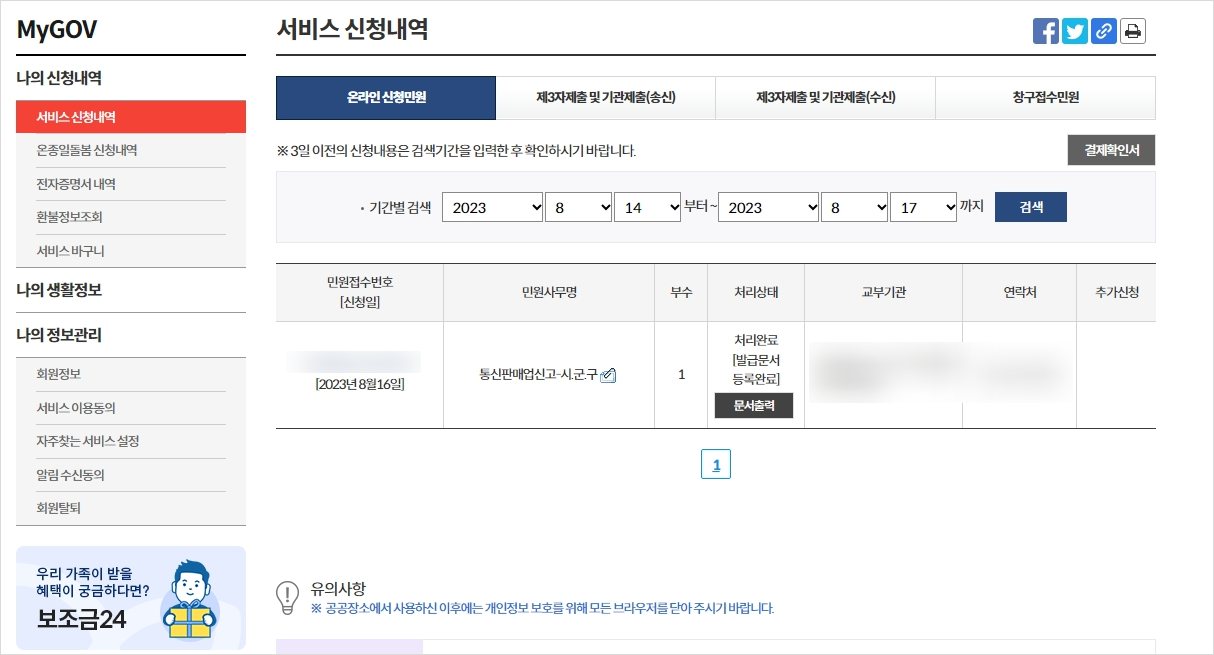Switch to the 창구접수민원 tab
The width and height of the screenshot is (1214, 655).
(x=1045, y=98)
